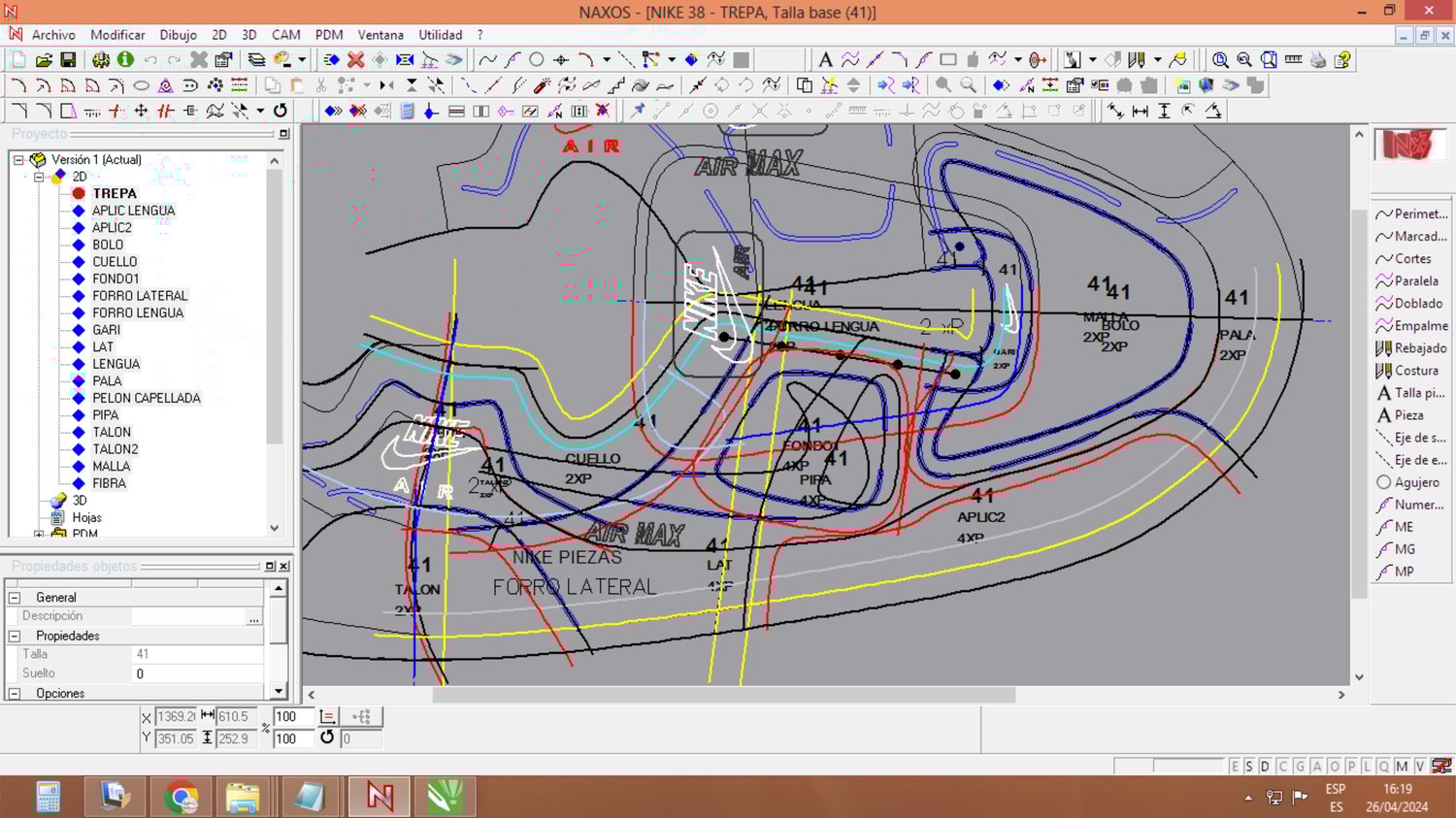Click the vertical dimension arrows icon
Screen dimensions: 1456x818
click(x=1165, y=111)
